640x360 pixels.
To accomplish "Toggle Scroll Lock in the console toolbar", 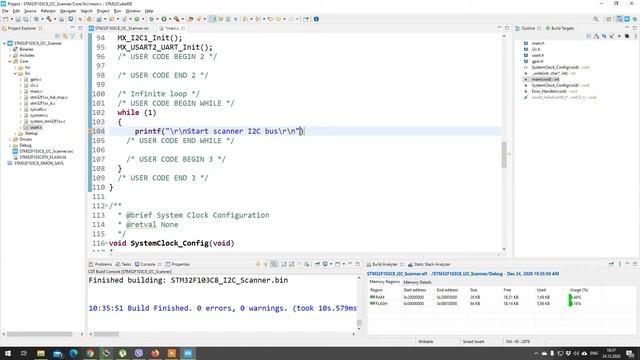I will (291, 264).
